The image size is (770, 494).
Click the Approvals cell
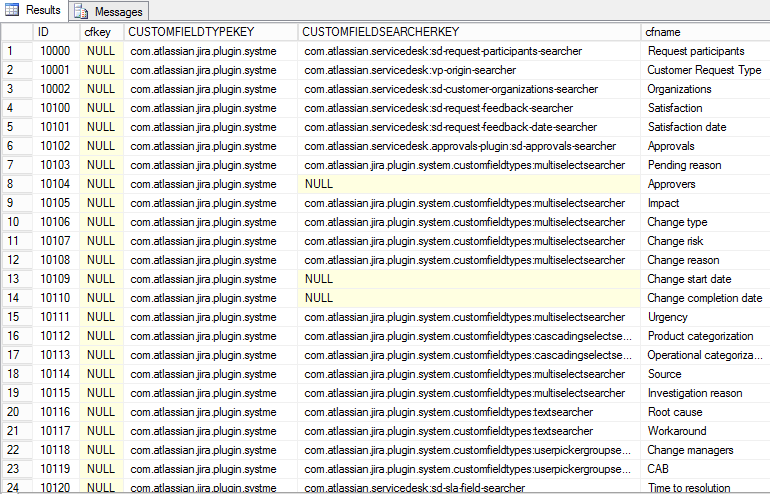[705, 146]
